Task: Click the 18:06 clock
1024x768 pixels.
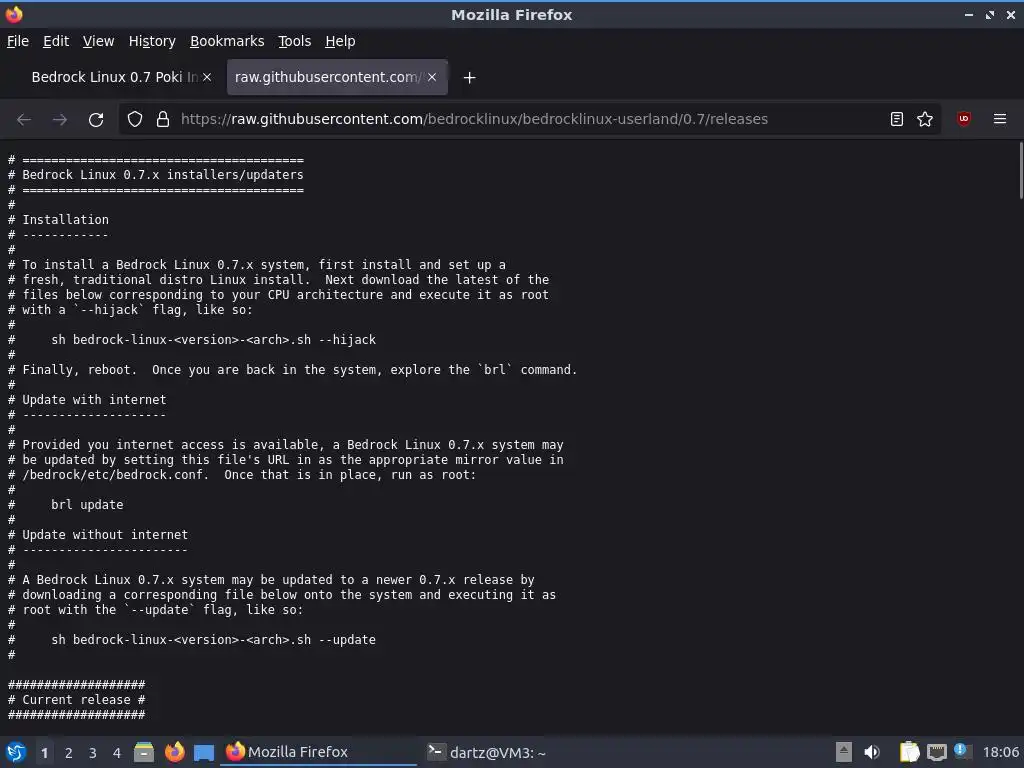Action: 1000,752
